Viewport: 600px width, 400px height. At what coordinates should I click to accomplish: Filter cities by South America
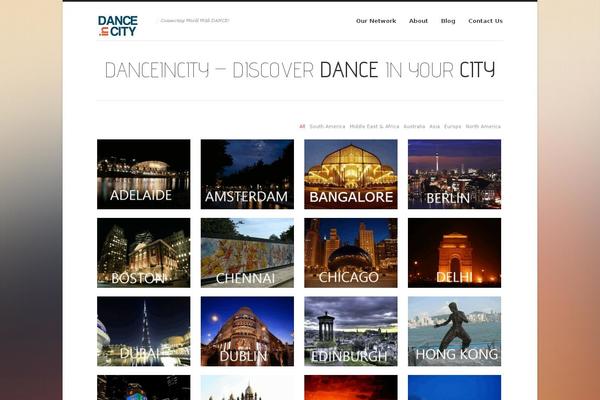click(x=327, y=126)
